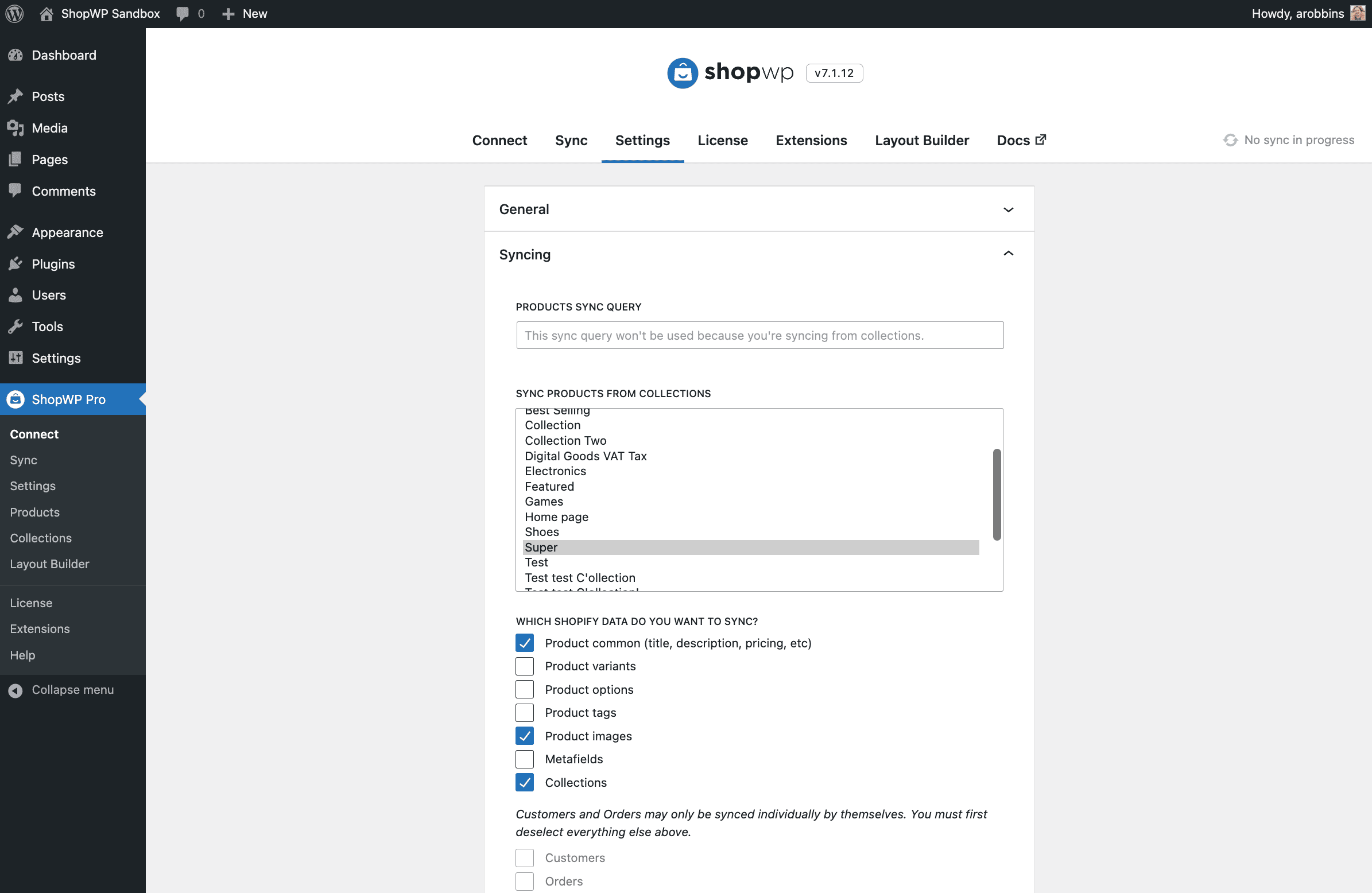The width and height of the screenshot is (1372, 893).
Task: Go to the Extensions tab
Action: (x=811, y=140)
